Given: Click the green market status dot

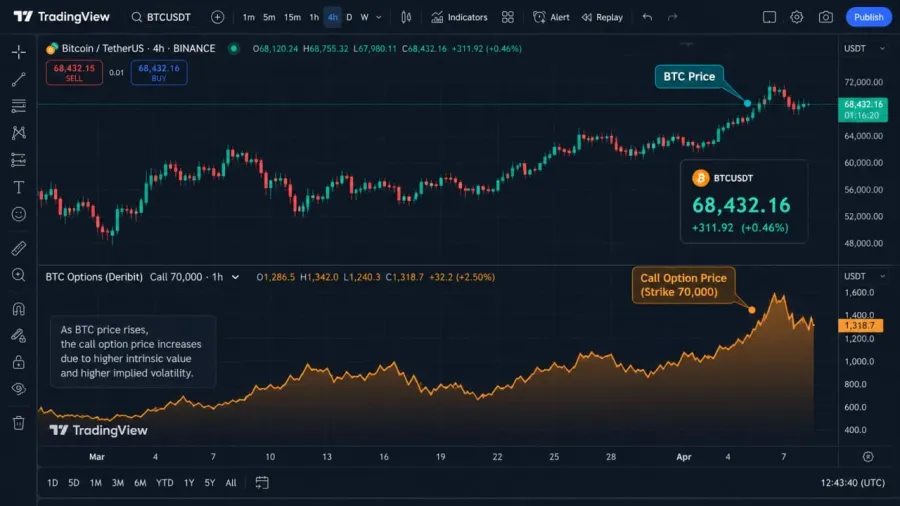Looking at the screenshot, I should 234,49.
